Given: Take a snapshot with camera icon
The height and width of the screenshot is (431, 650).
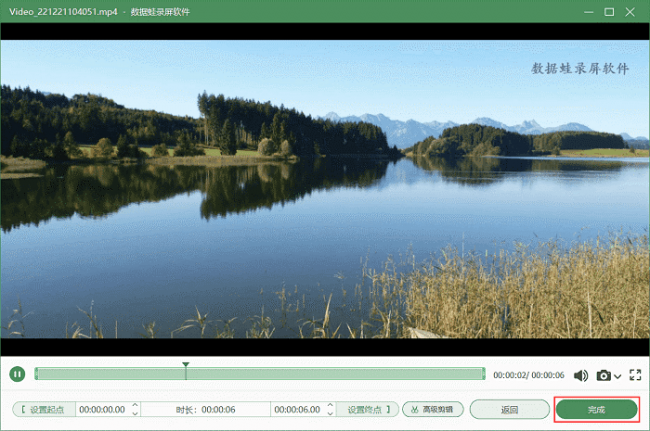Looking at the screenshot, I should pos(604,375).
